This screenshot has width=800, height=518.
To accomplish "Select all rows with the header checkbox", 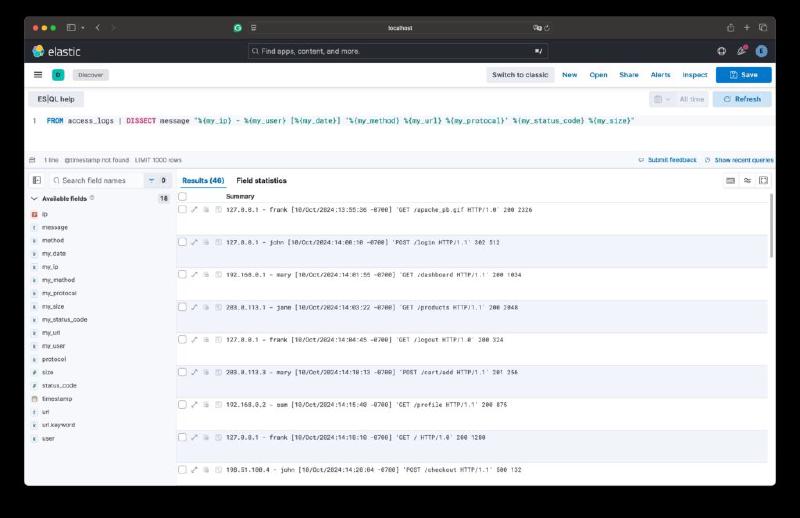I will click(x=182, y=196).
